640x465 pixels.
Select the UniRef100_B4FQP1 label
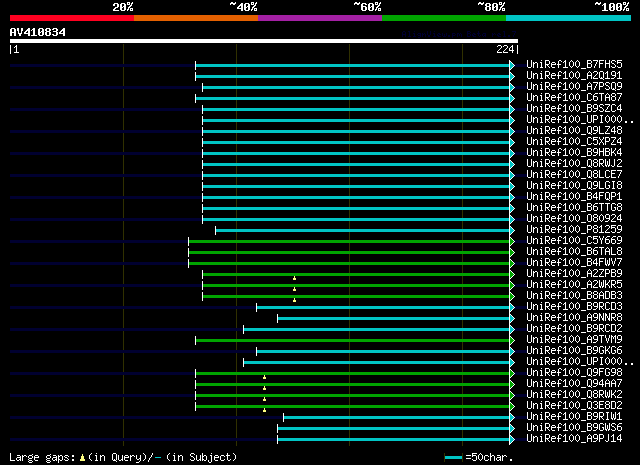574,197
